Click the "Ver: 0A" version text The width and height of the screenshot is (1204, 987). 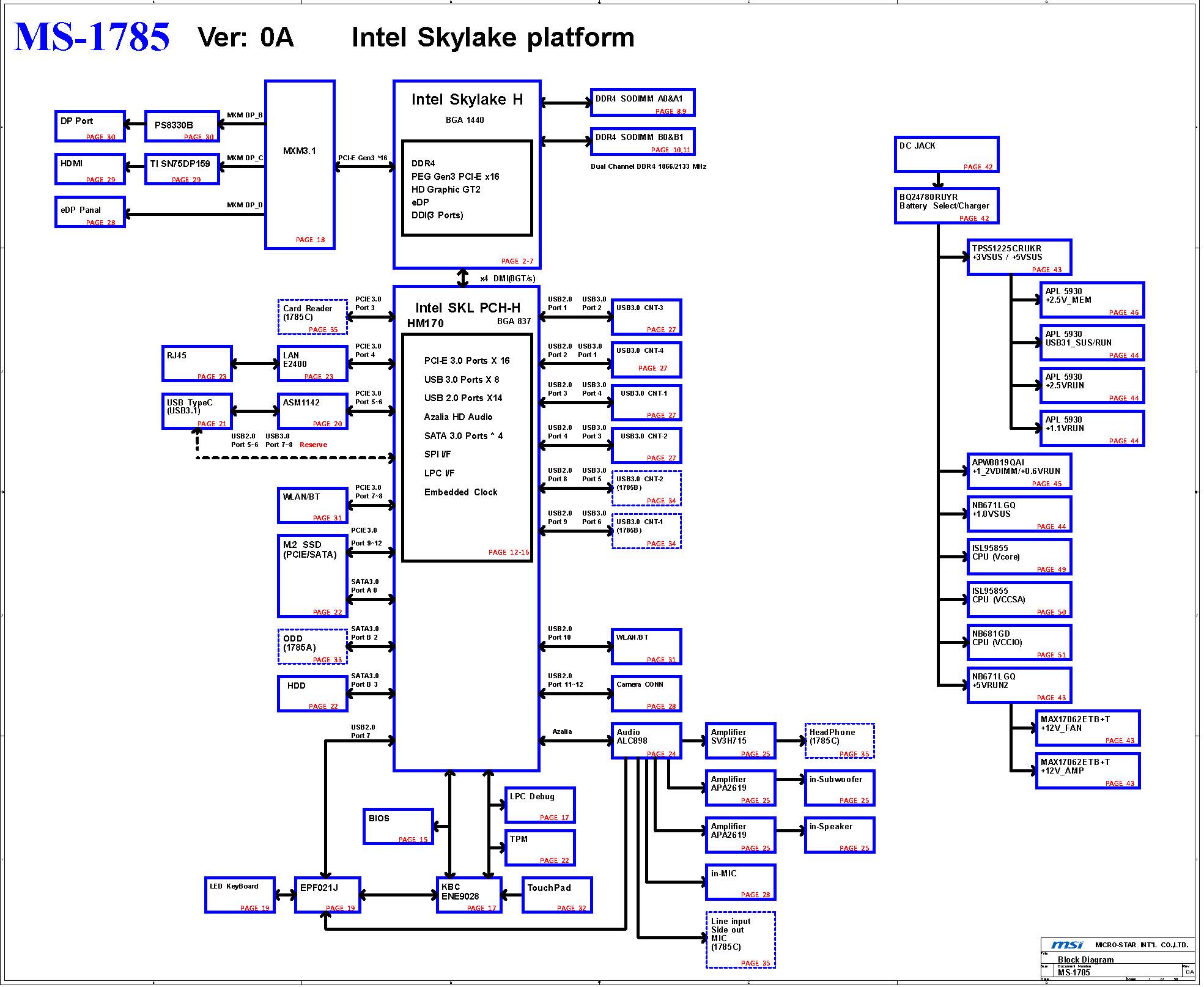pyautogui.click(x=246, y=37)
